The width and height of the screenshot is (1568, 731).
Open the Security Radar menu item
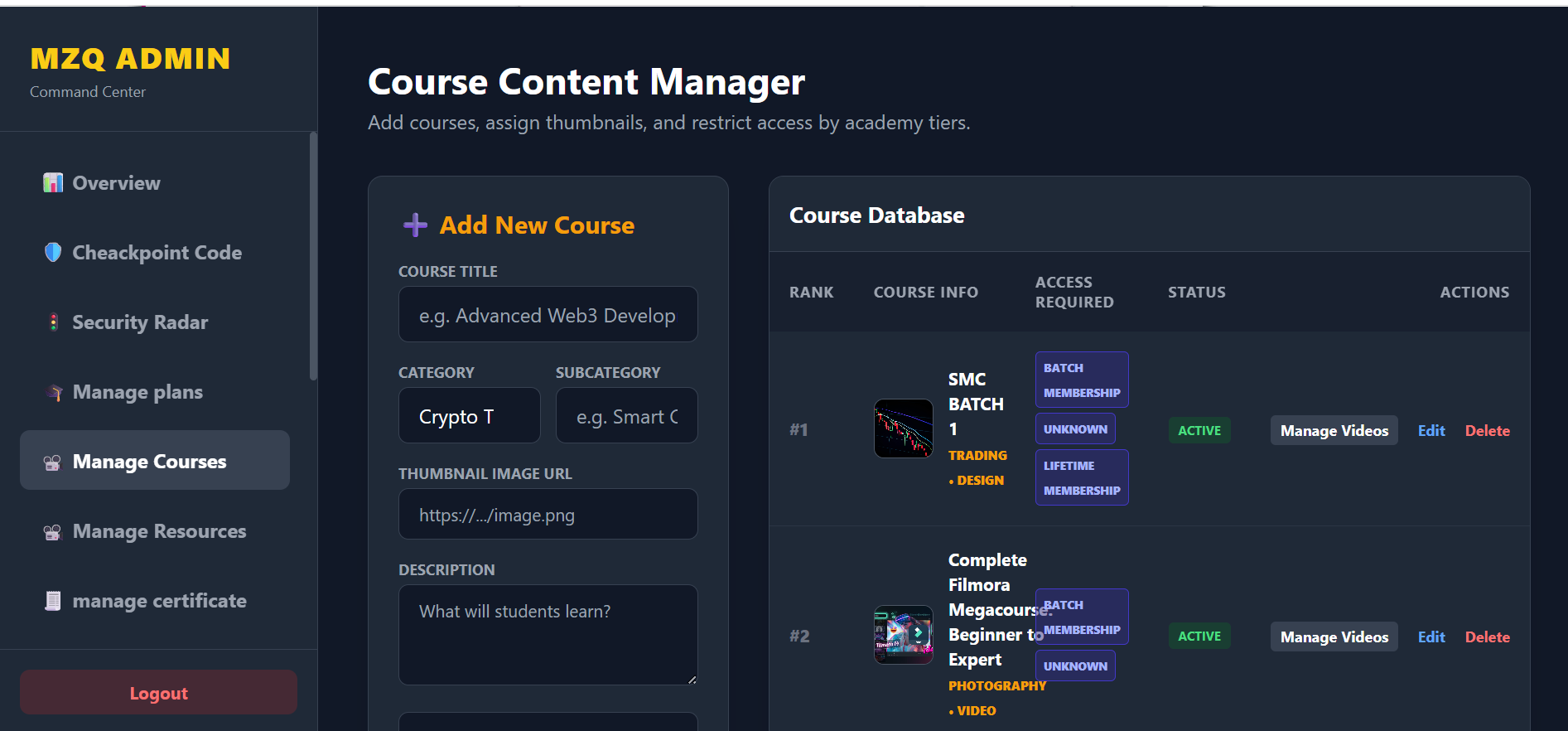(x=139, y=322)
